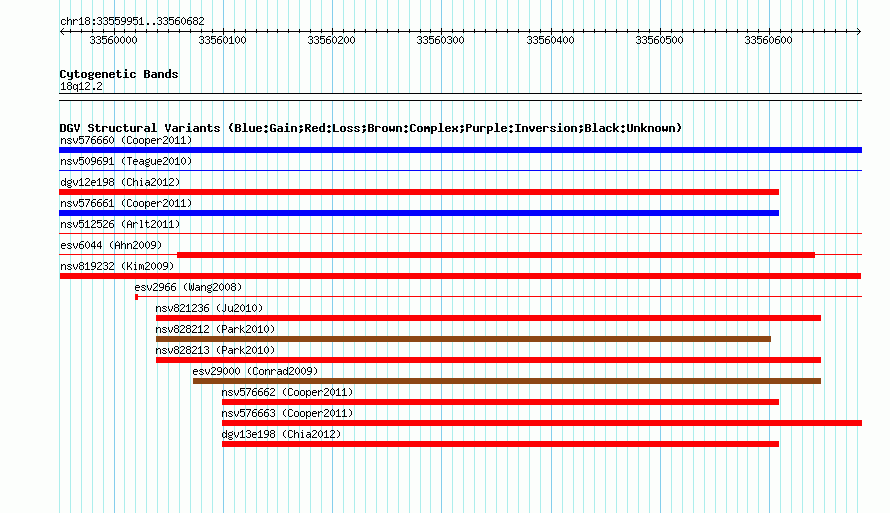Screen dimensions: 890x513
Task: Click the ruler's left end arrow
Action: click(x=62, y=31)
